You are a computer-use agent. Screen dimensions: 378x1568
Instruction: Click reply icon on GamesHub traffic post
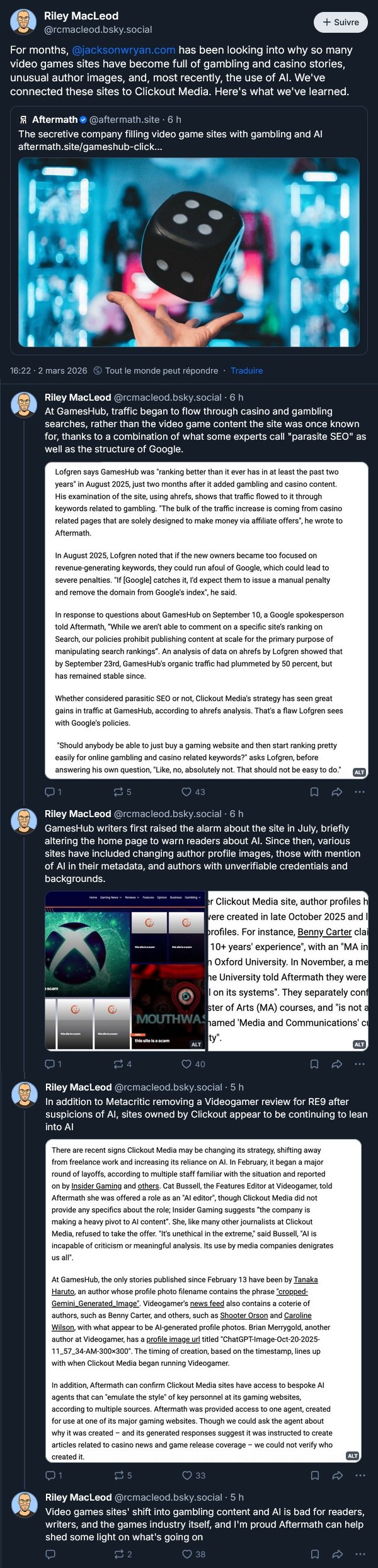click(50, 792)
